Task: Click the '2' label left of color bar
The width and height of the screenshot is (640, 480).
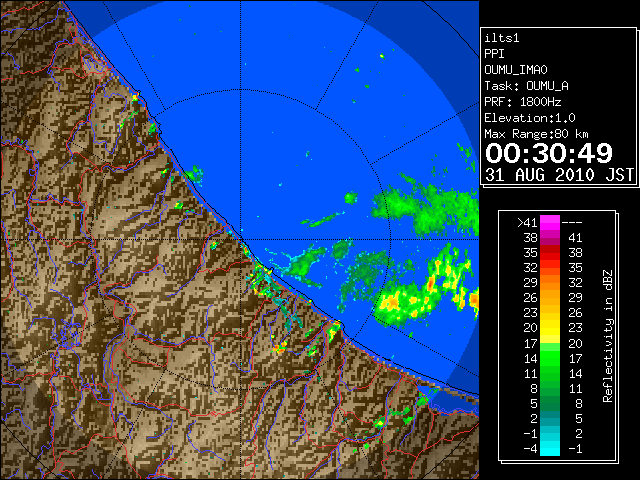Action: coord(534,418)
